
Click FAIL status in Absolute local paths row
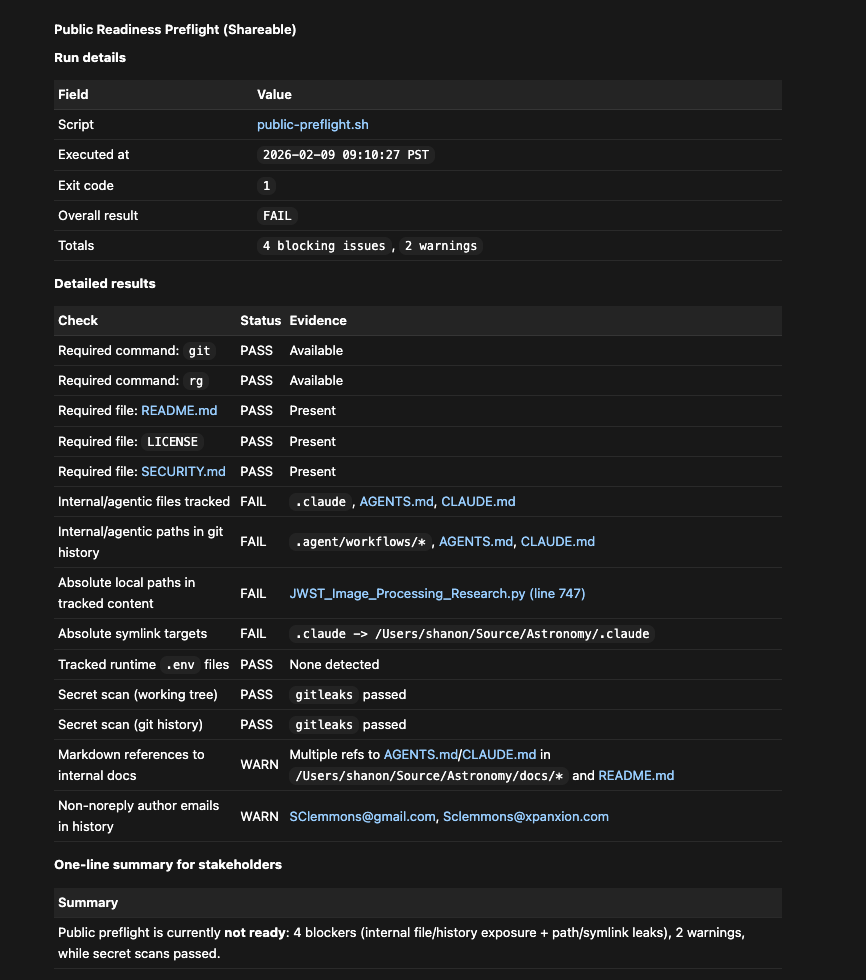point(253,593)
